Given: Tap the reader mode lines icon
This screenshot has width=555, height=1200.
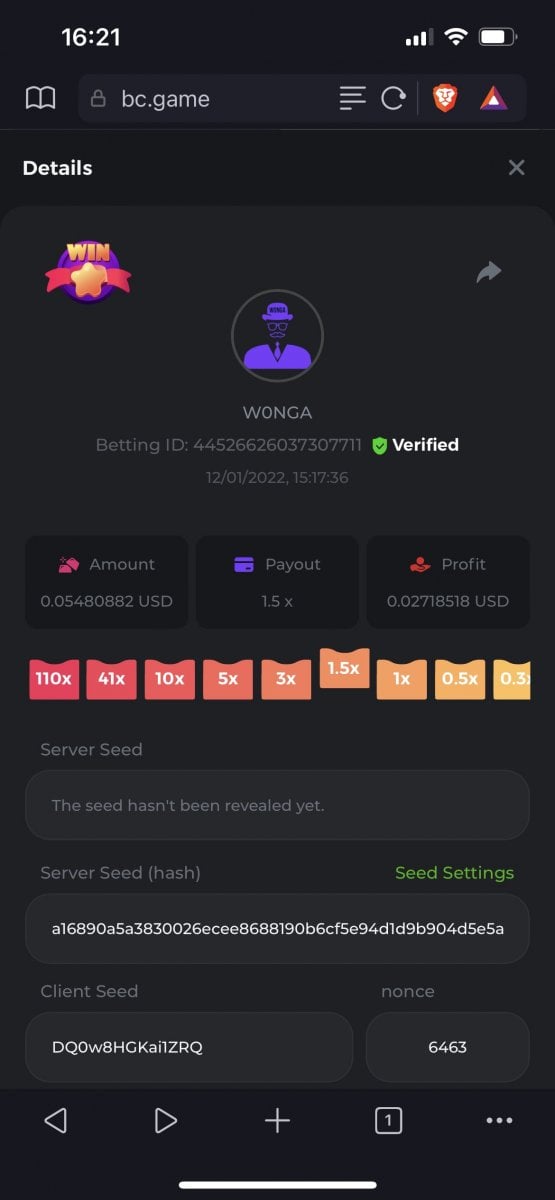Looking at the screenshot, I should click(x=352, y=98).
